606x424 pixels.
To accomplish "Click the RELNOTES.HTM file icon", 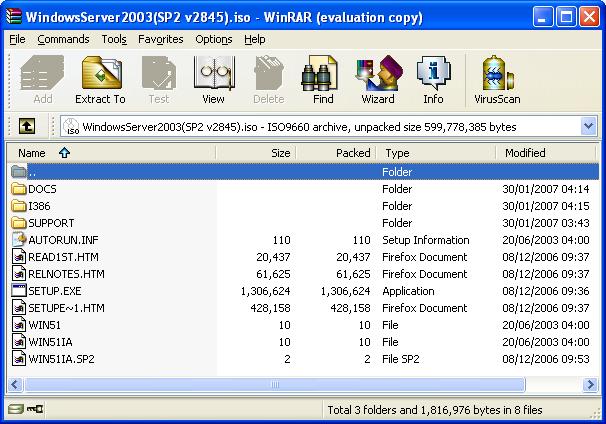I will tap(19, 274).
